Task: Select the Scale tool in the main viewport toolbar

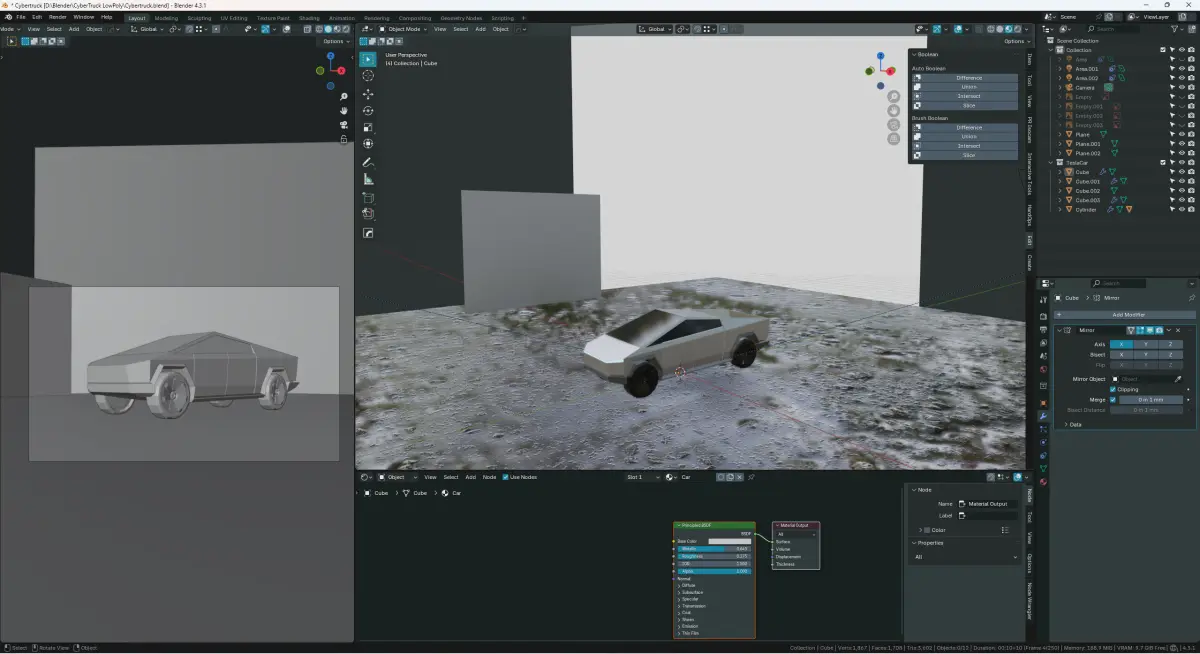Action: [368, 127]
